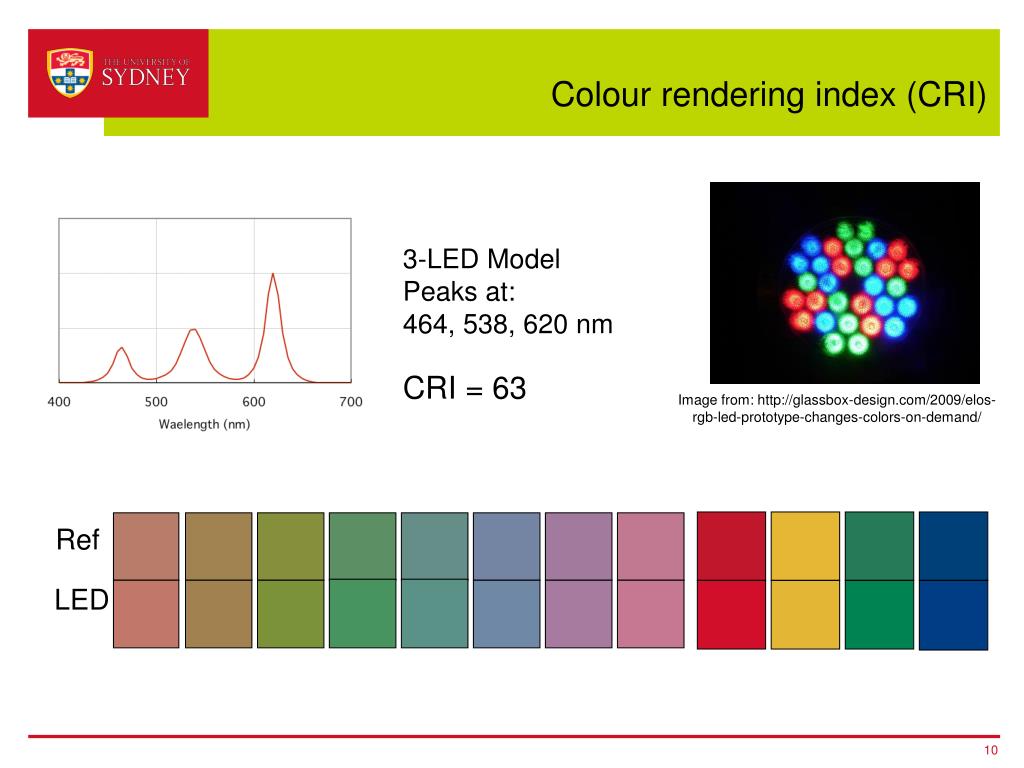This screenshot has height=768, width=1024.
Task: Pick the Ref row muted teal swatch
Action: pyautogui.click(x=434, y=546)
